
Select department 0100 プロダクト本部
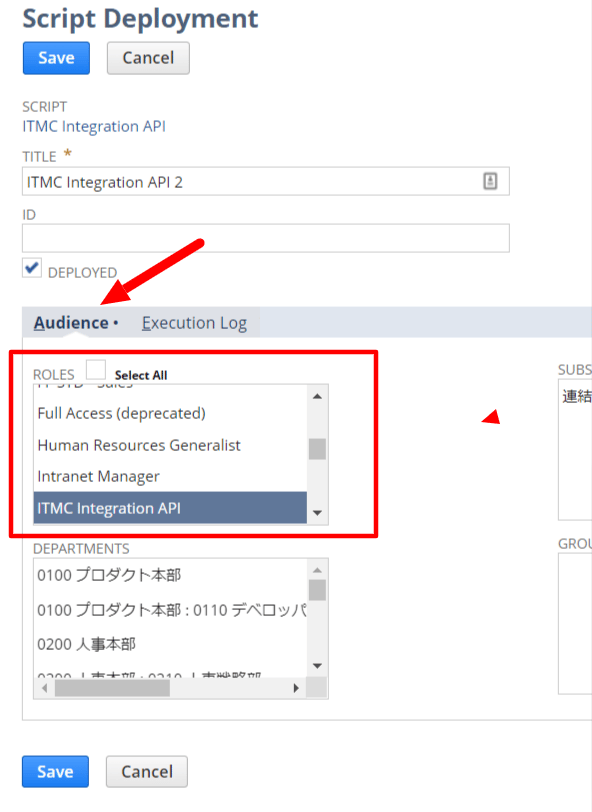[170, 575]
